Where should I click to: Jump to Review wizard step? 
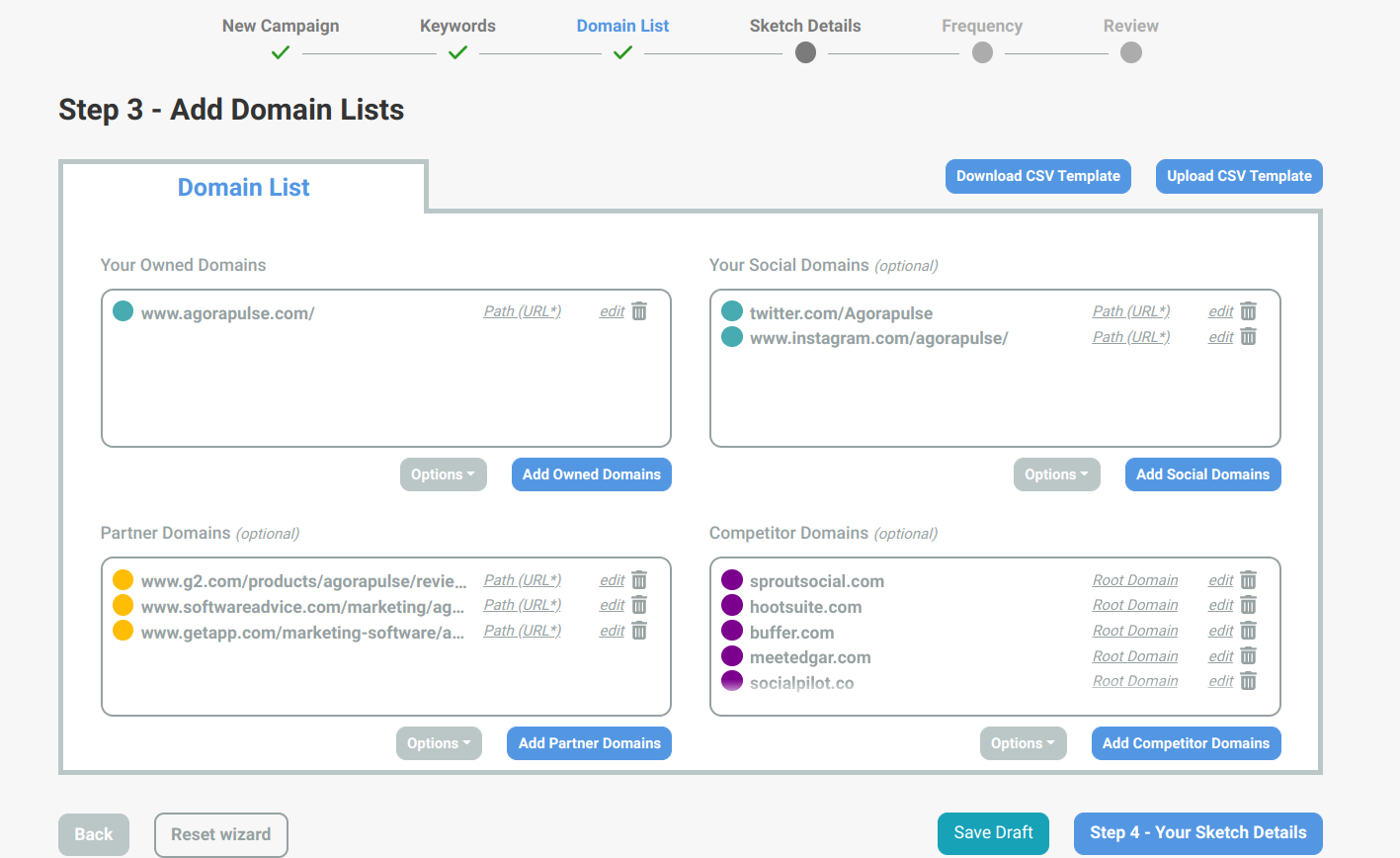tap(1131, 26)
